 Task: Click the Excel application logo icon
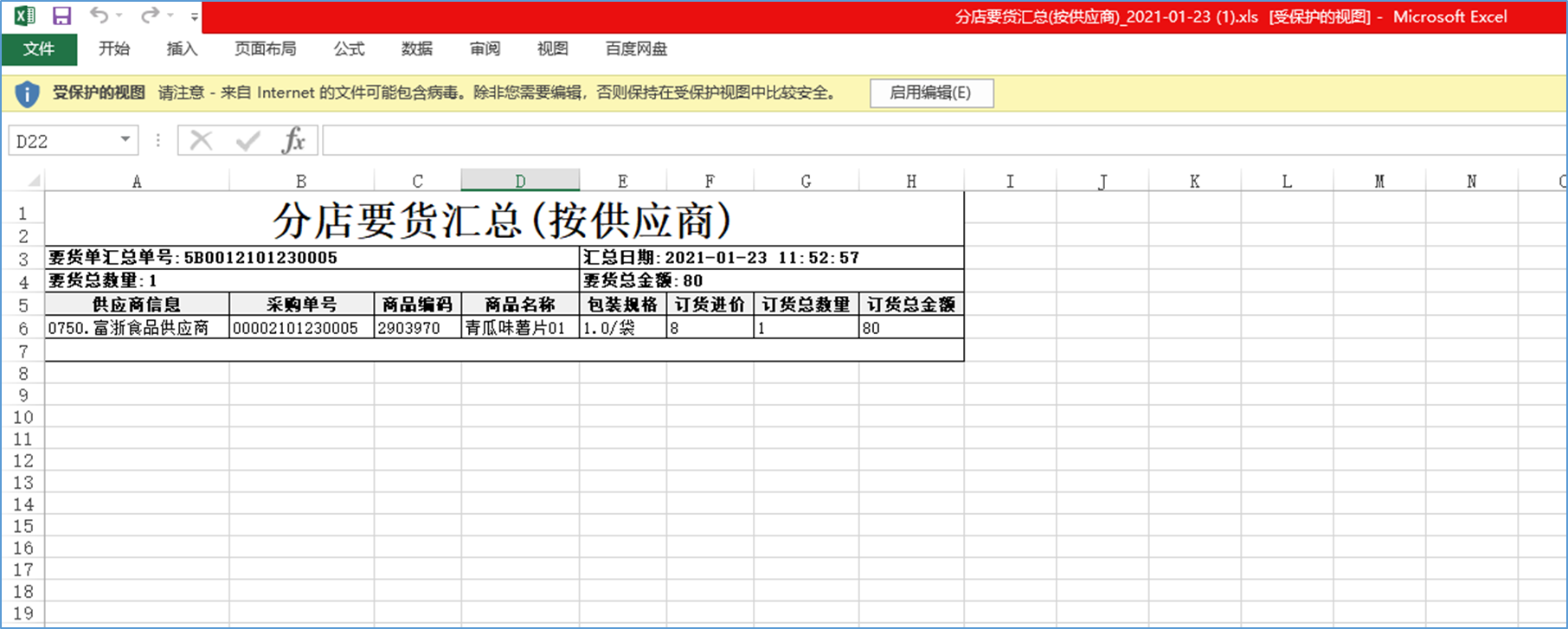pyautogui.click(x=25, y=16)
